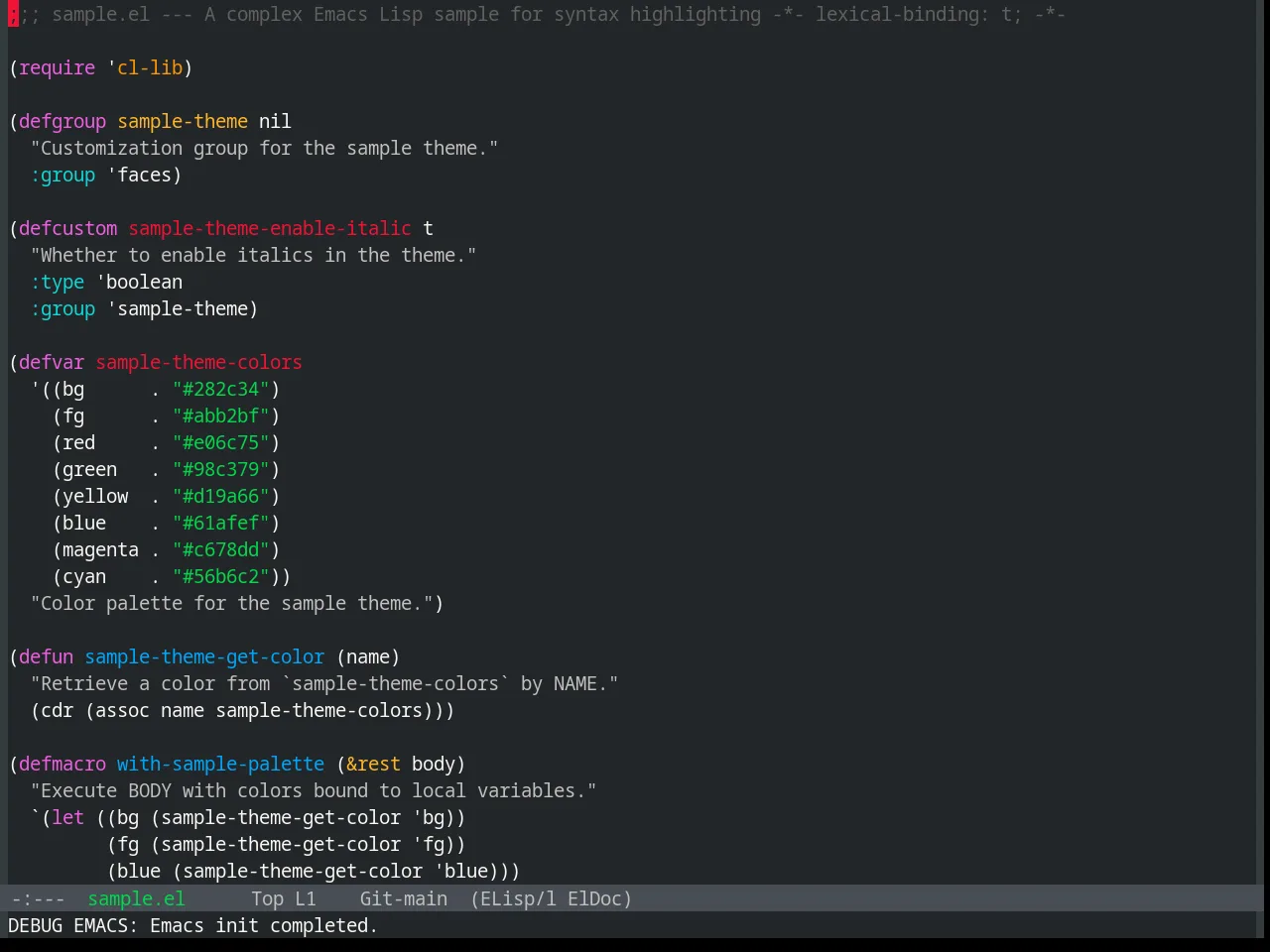Screen dimensions: 1270x952
Task: Click the defcustom keyword
Action: [x=67, y=228]
